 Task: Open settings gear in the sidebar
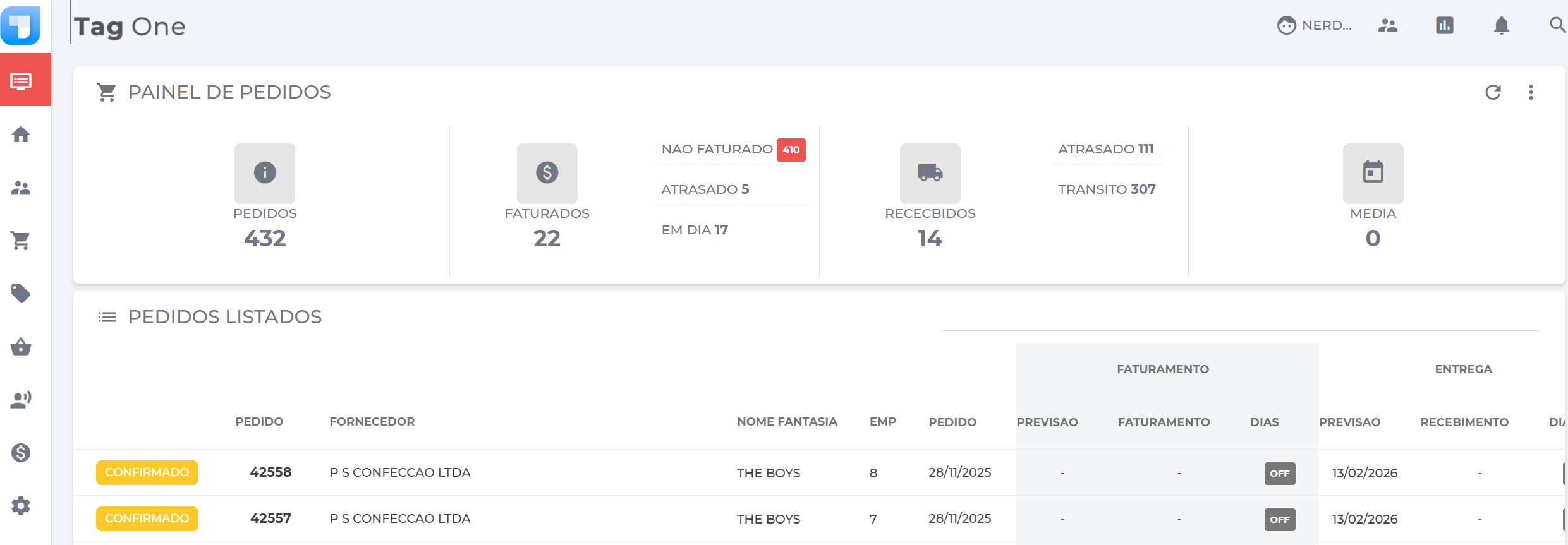21,506
